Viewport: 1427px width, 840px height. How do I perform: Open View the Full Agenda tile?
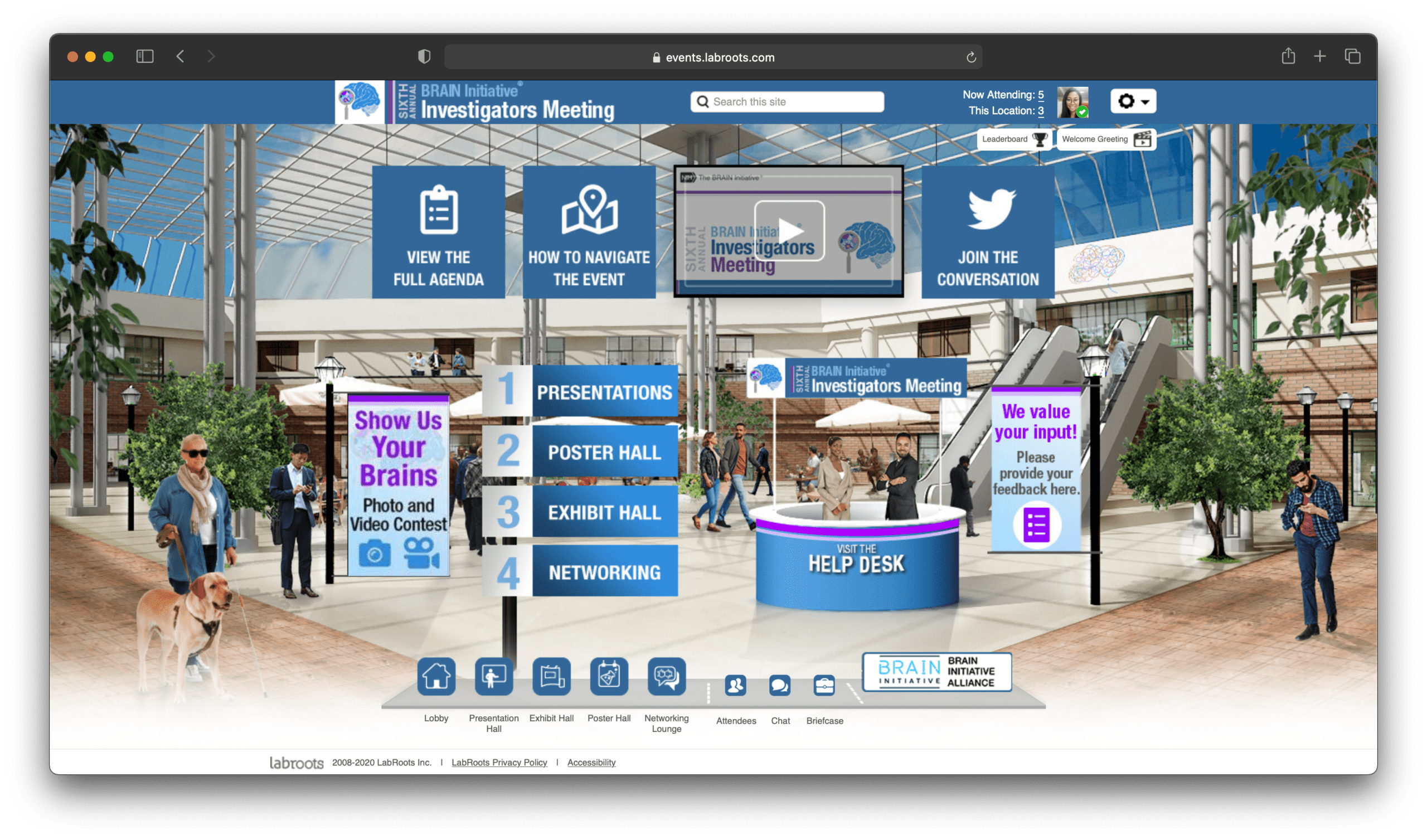(439, 232)
